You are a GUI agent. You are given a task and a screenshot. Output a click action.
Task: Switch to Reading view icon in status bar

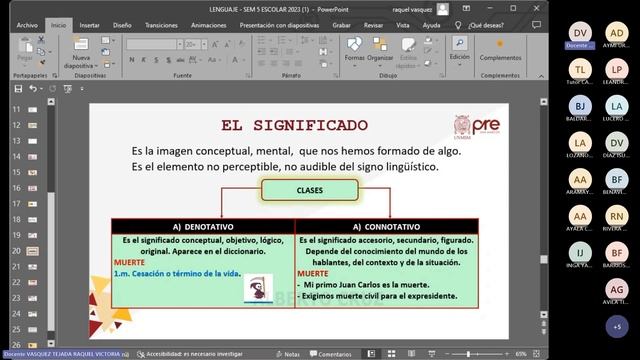point(411,354)
